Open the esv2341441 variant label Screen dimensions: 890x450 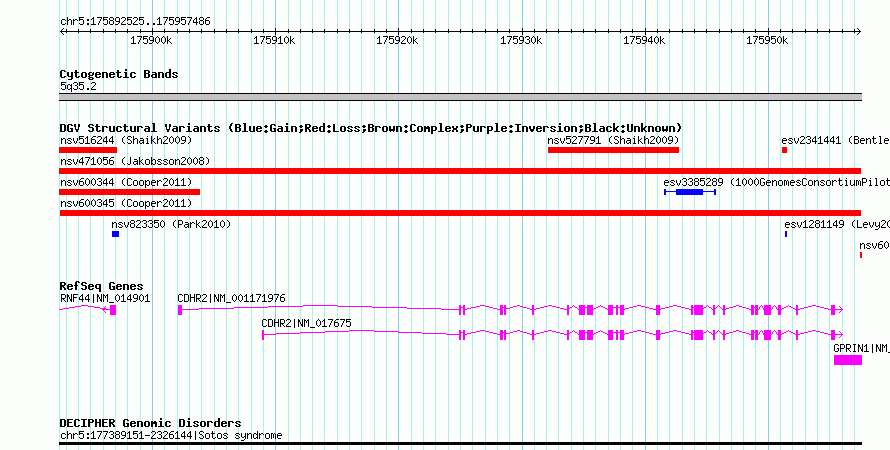coord(835,140)
